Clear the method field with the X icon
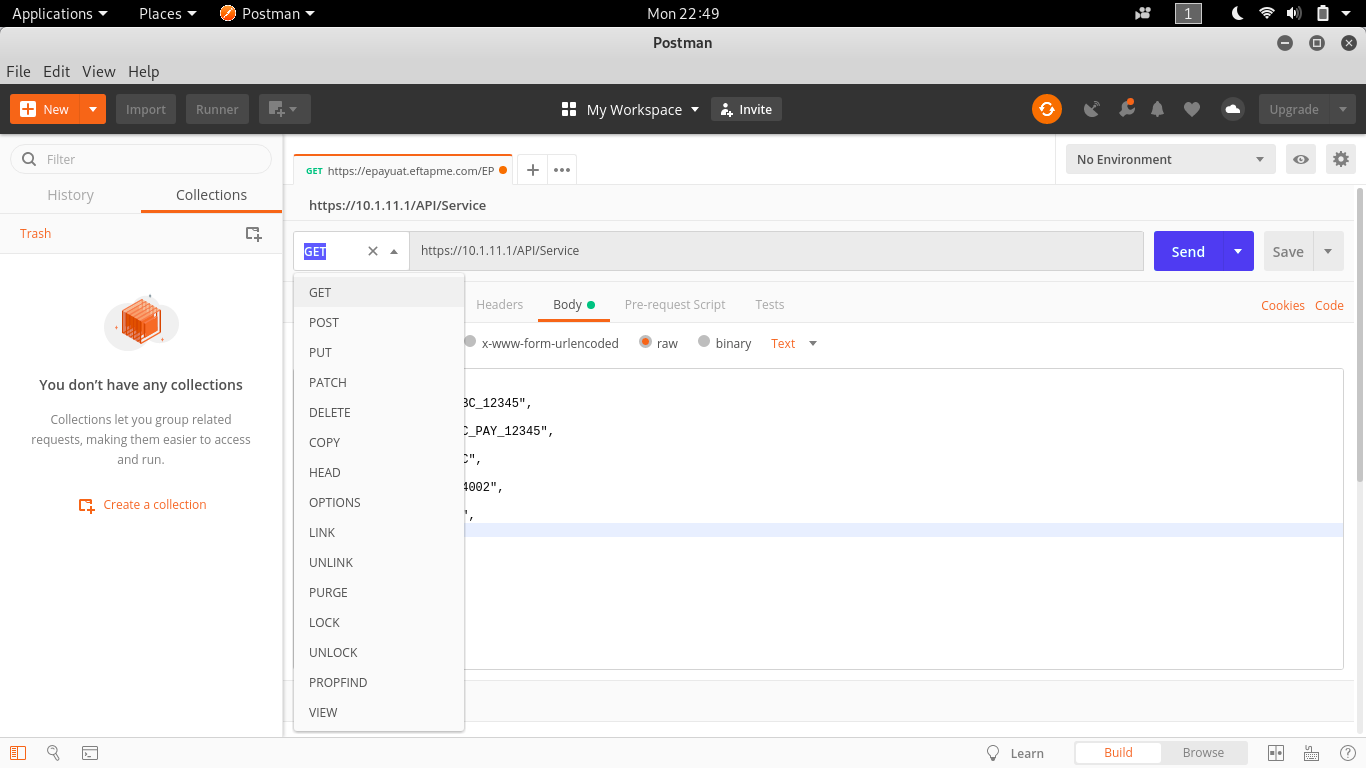The height and width of the screenshot is (768, 1366). (x=373, y=251)
